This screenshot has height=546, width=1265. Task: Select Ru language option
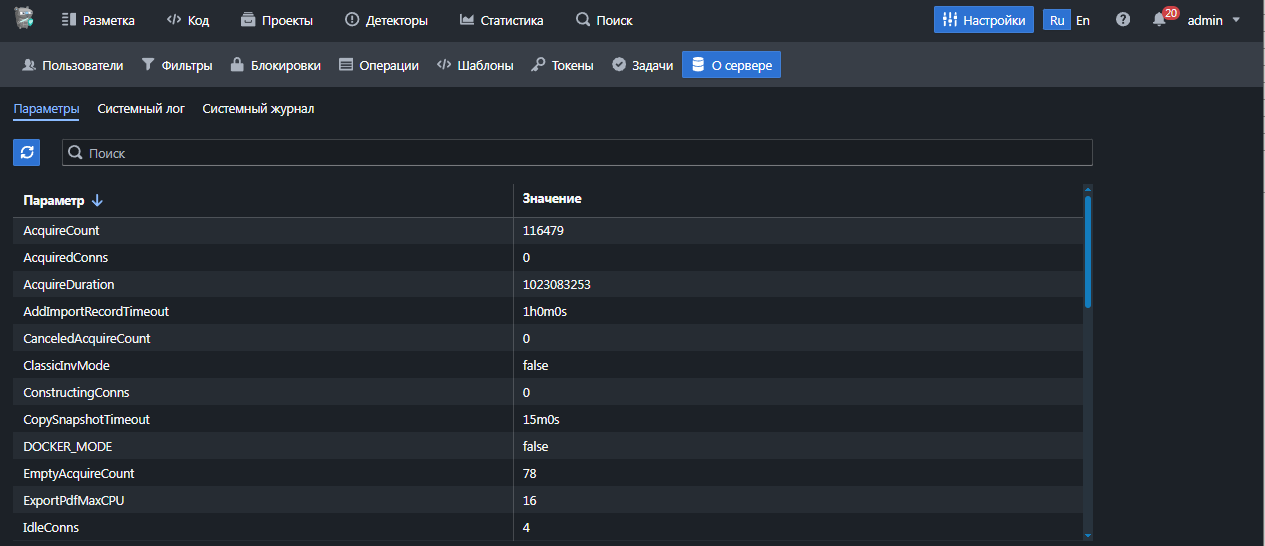1057,20
